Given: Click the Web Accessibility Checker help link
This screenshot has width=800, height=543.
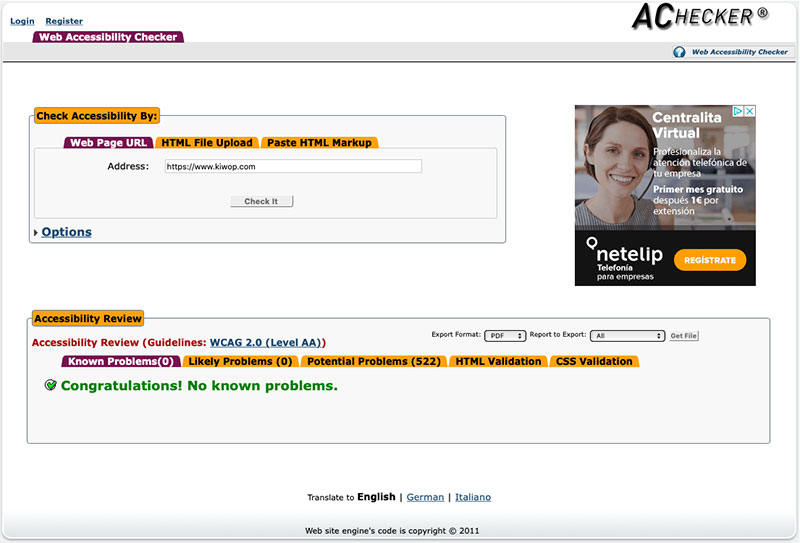Looking at the screenshot, I should [x=739, y=52].
